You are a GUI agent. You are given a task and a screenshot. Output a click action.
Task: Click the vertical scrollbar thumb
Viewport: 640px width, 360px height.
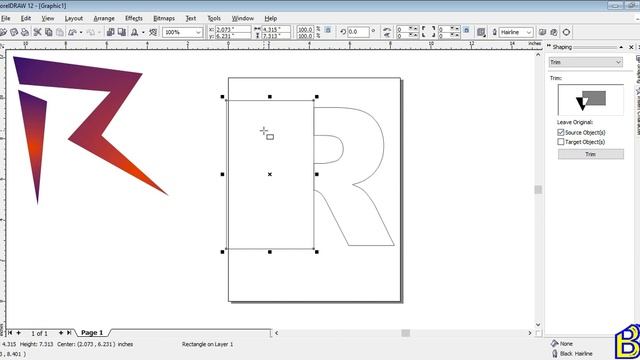coord(538,189)
